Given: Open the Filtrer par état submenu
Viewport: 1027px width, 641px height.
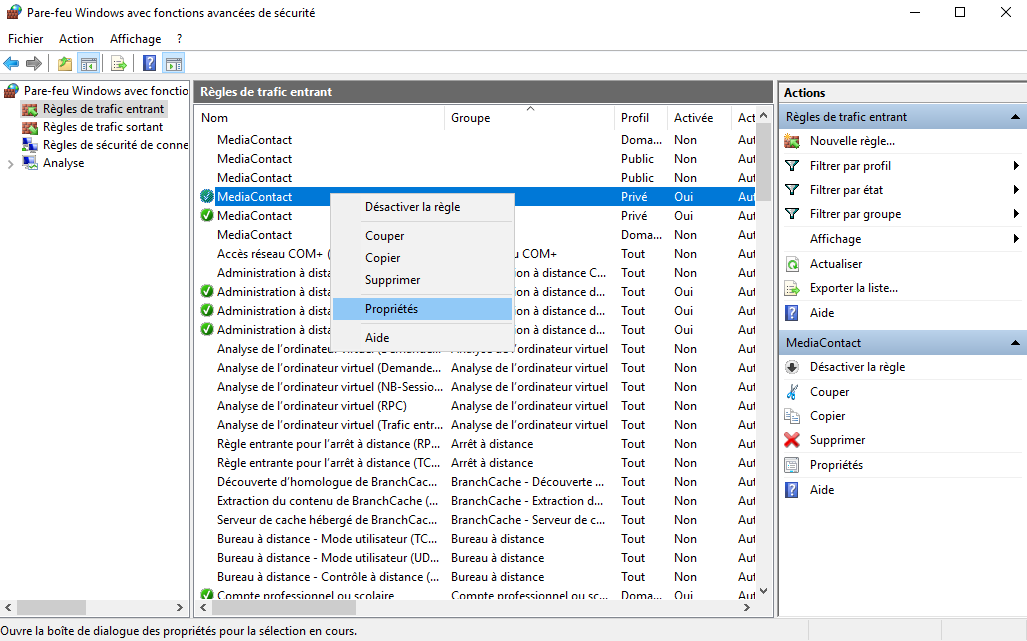Looking at the screenshot, I should pos(846,190).
